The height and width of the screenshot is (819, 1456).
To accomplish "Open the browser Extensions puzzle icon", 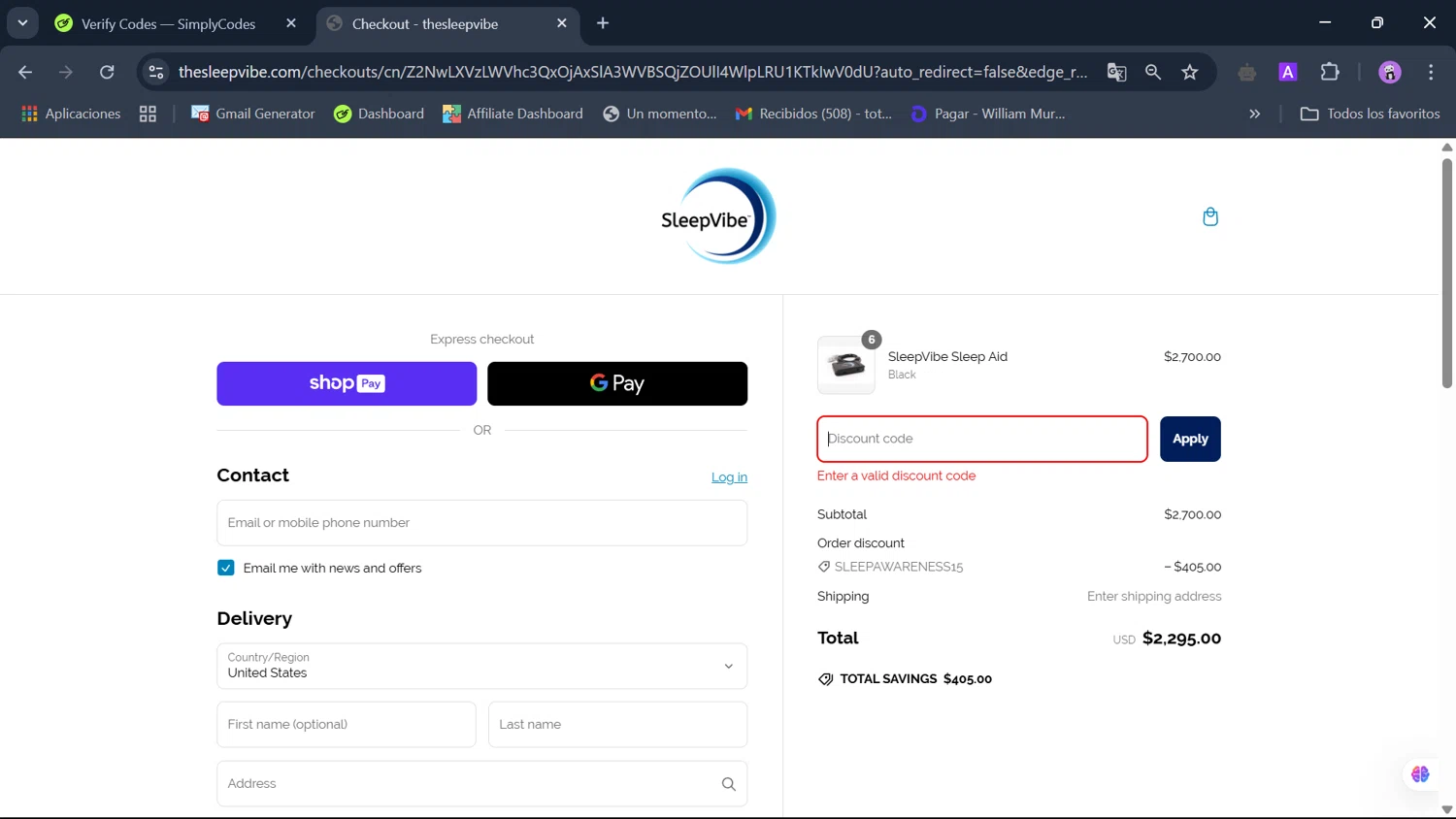I will (1330, 72).
